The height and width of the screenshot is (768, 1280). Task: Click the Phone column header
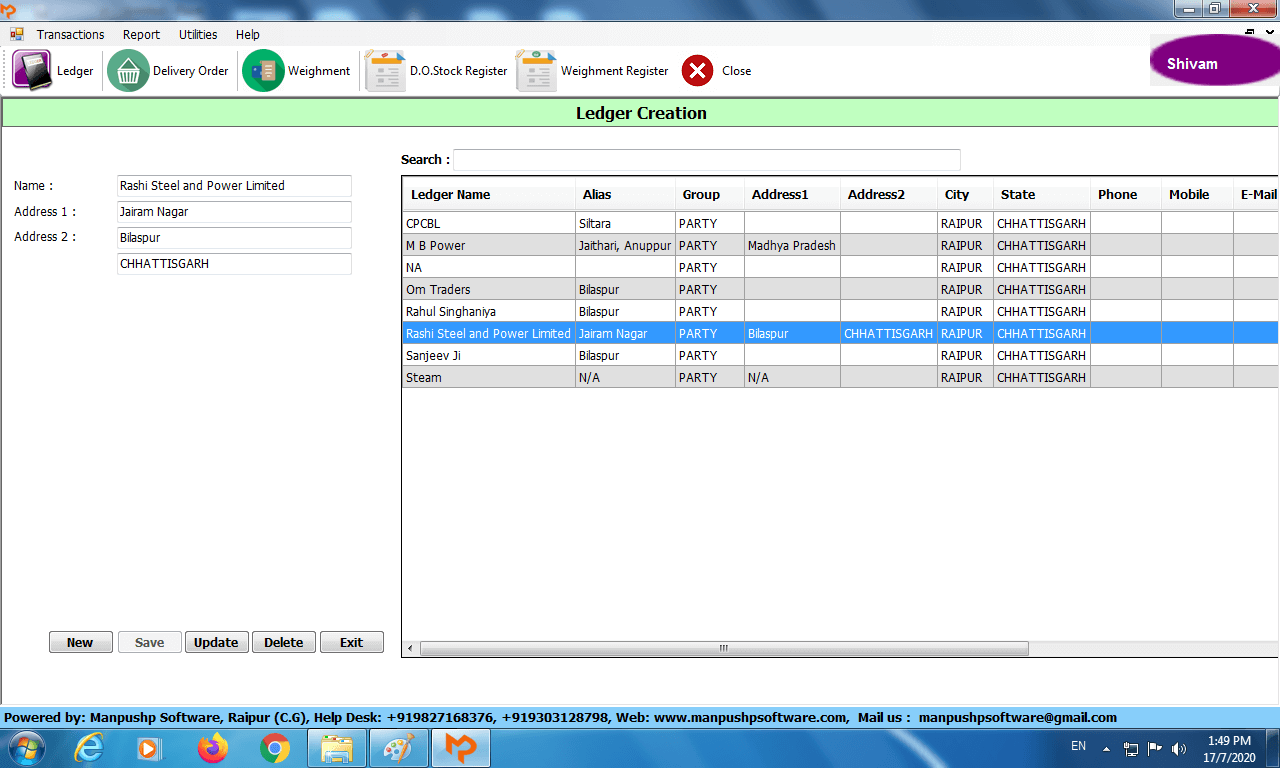[1125, 195]
